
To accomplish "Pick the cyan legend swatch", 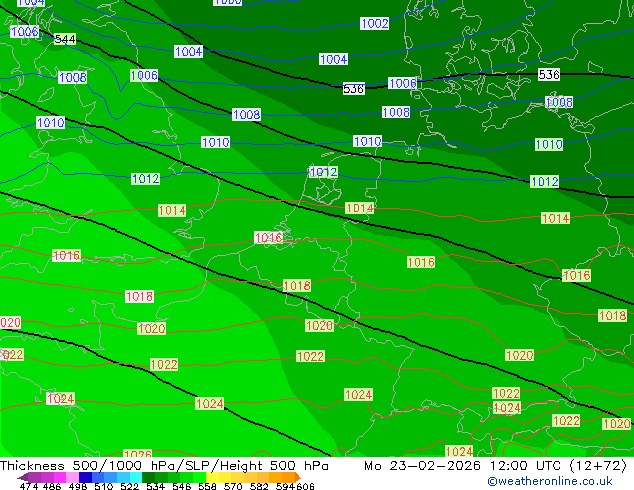I will pyautogui.click(x=136, y=477).
